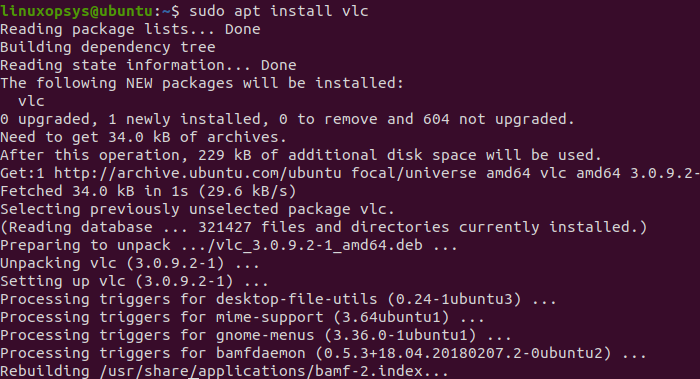Viewport: 700px width, 379px height.
Task: Click 'Selecting previously unselected package vlc' line
Action: coord(197,209)
